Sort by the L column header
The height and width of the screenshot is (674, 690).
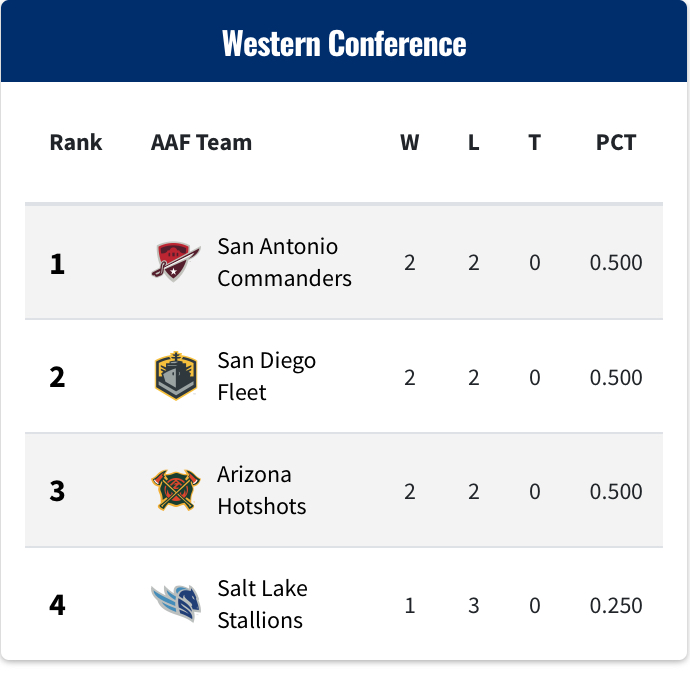(473, 143)
